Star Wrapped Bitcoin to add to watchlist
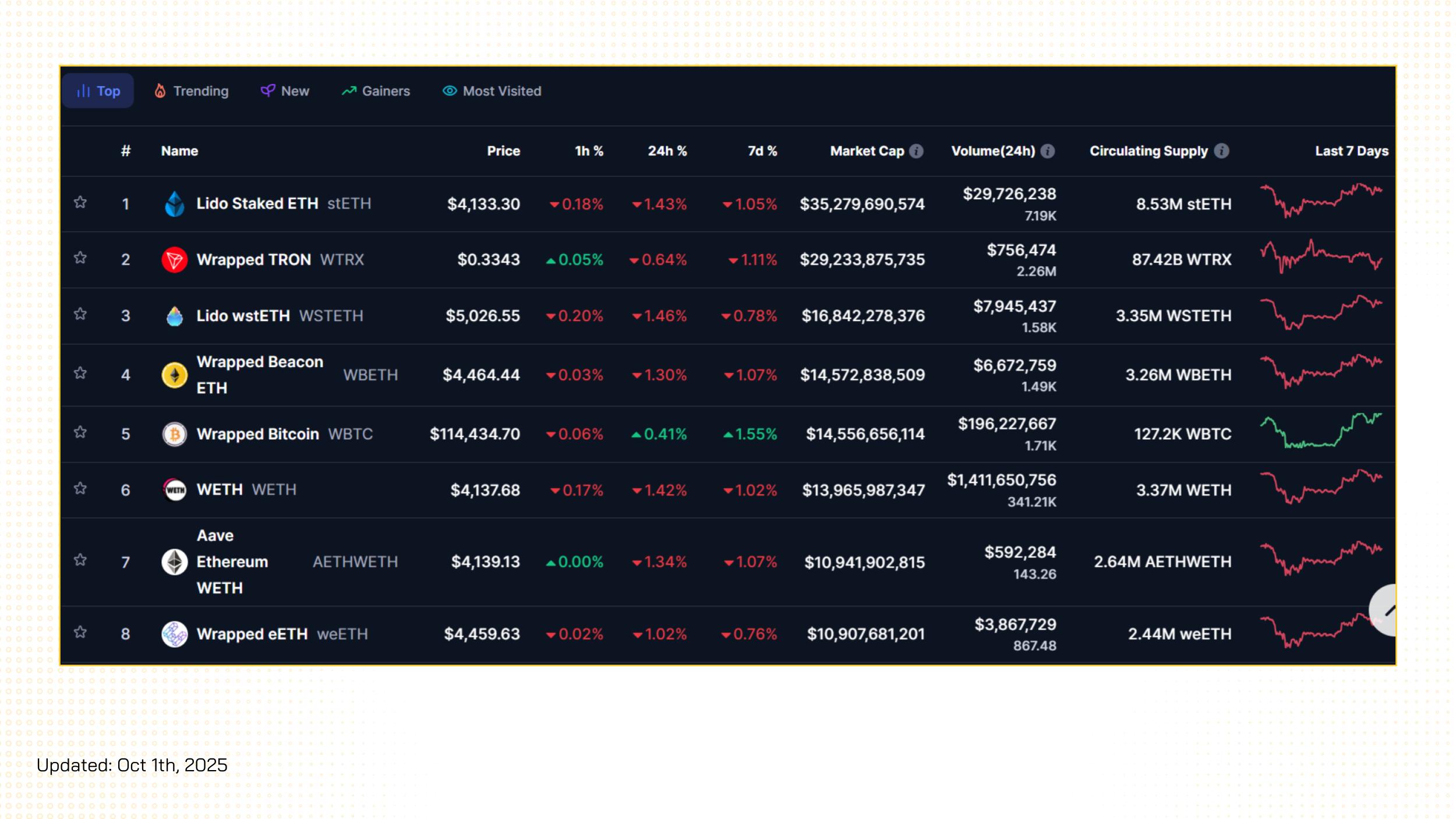 pyautogui.click(x=80, y=433)
